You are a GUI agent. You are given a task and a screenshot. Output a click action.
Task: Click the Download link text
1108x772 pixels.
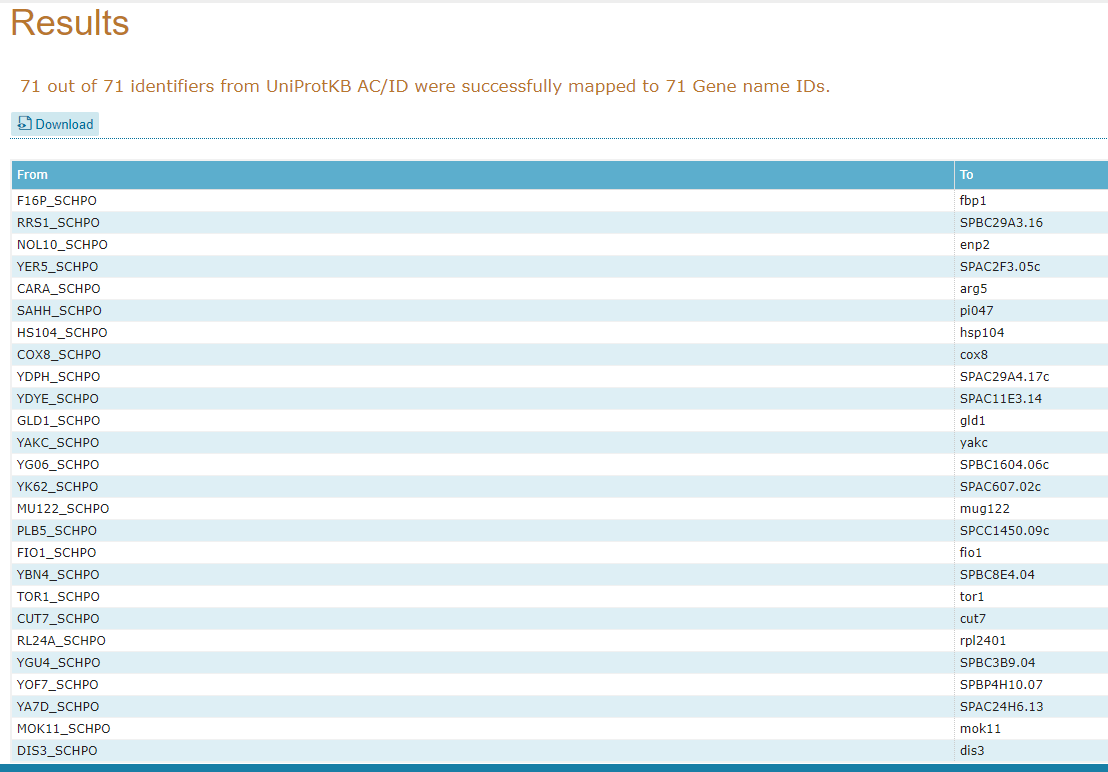(64, 125)
